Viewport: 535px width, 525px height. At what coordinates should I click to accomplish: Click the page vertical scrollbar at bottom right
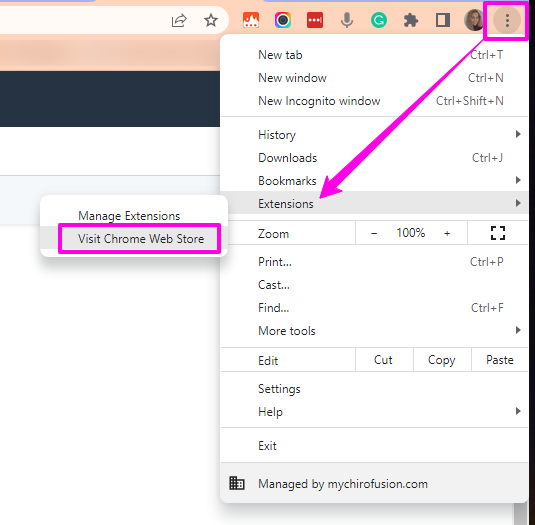coord(521,514)
